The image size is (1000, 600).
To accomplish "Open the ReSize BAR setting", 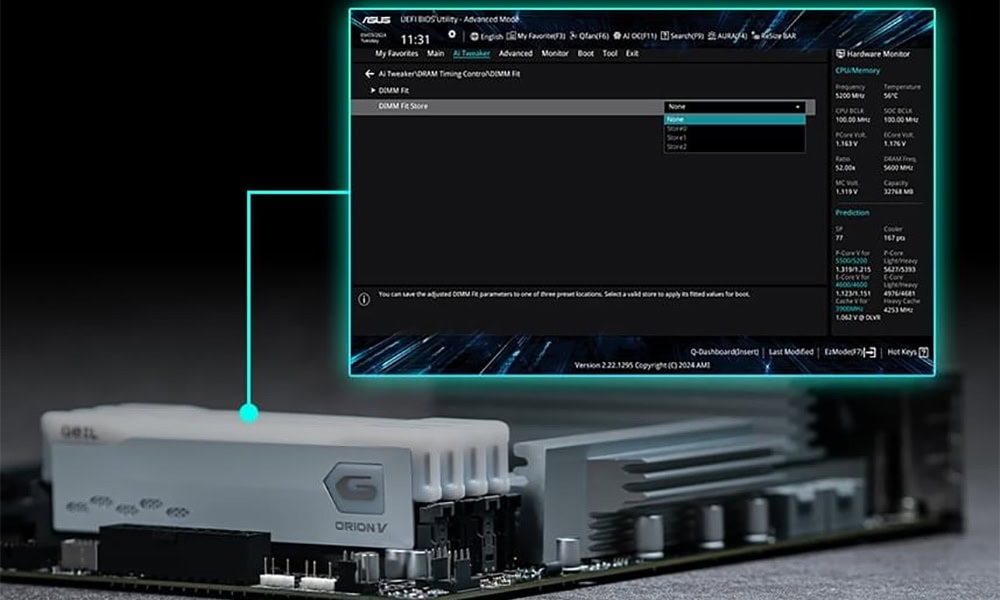I will [774, 36].
